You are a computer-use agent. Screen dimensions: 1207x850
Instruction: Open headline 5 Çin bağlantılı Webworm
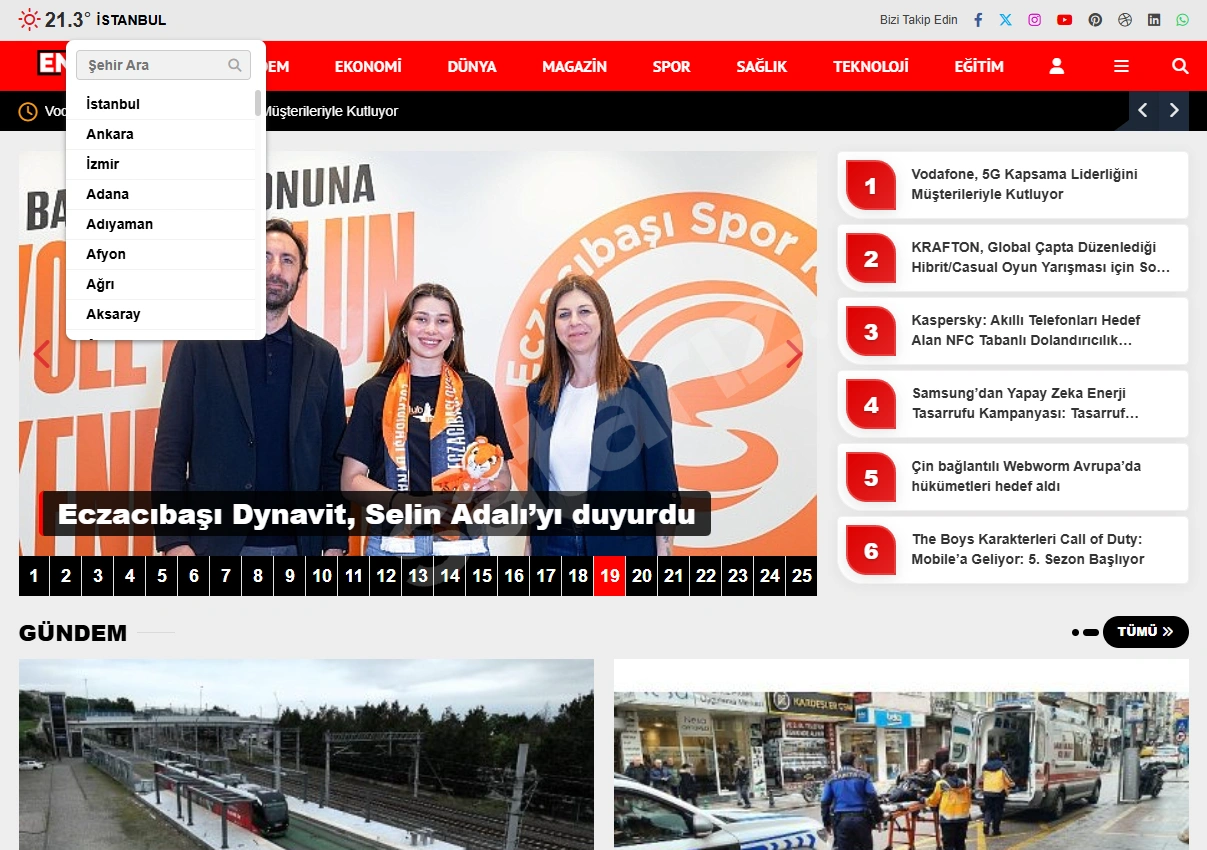(x=1012, y=476)
